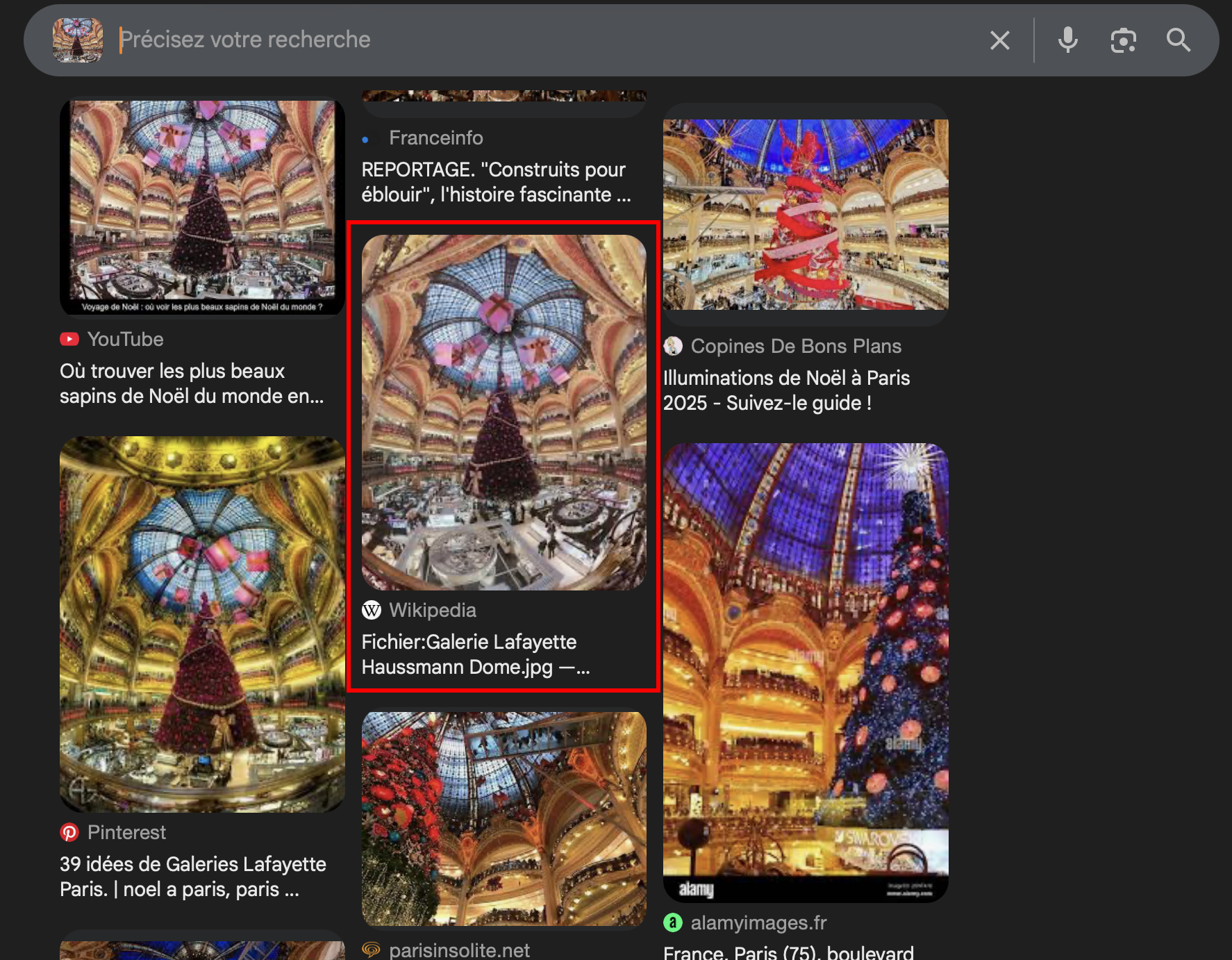Clear the search box with the X icon
Viewport: 1232px width, 960px height.
point(999,40)
